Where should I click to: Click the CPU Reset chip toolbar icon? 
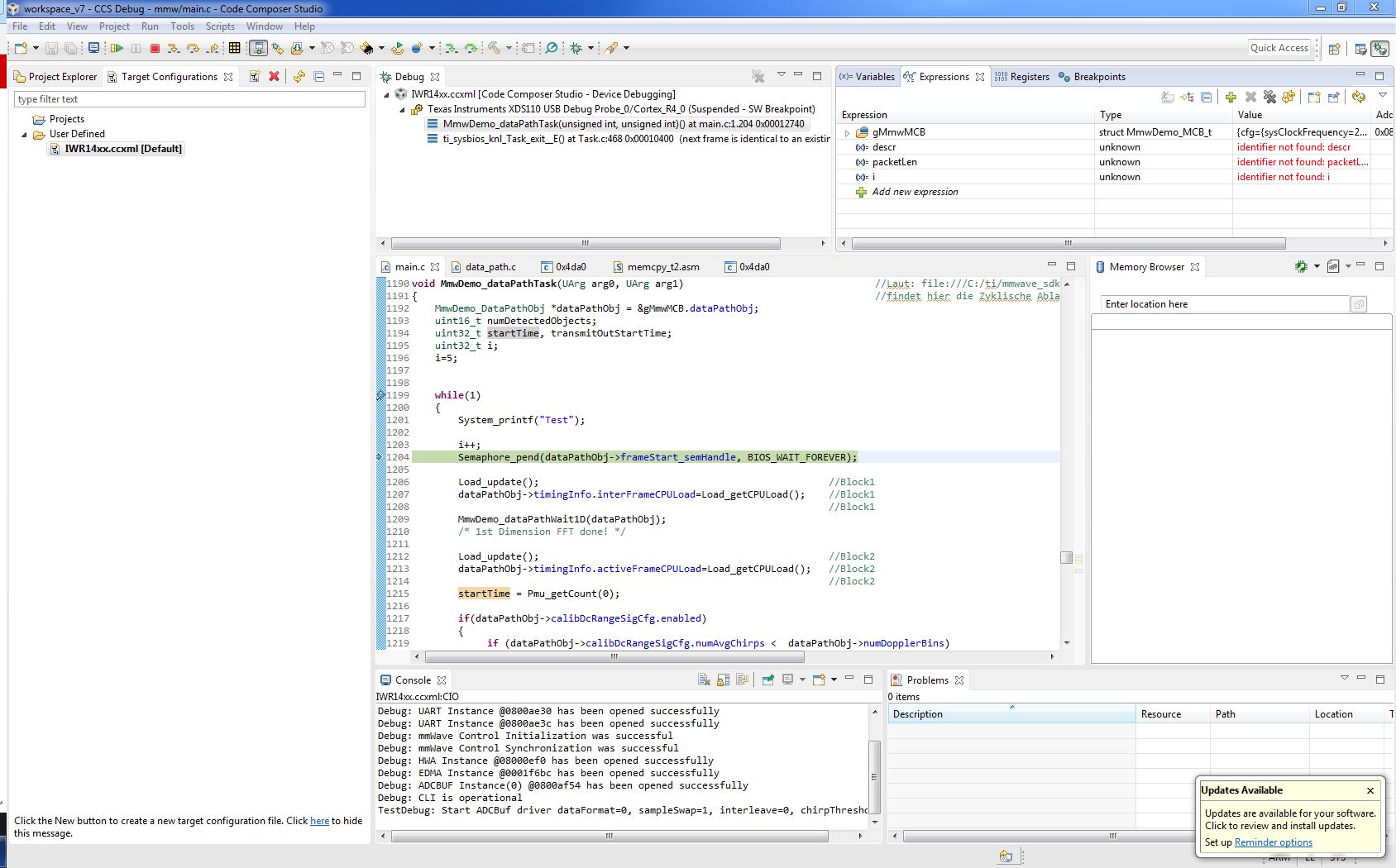(x=366, y=49)
